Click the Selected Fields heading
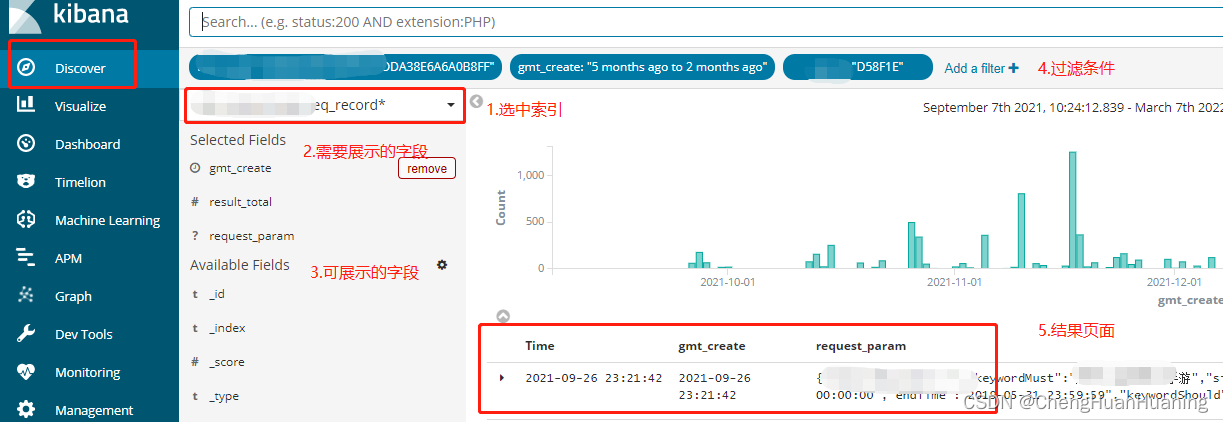This screenshot has width=1223, height=422. pyautogui.click(x=238, y=140)
